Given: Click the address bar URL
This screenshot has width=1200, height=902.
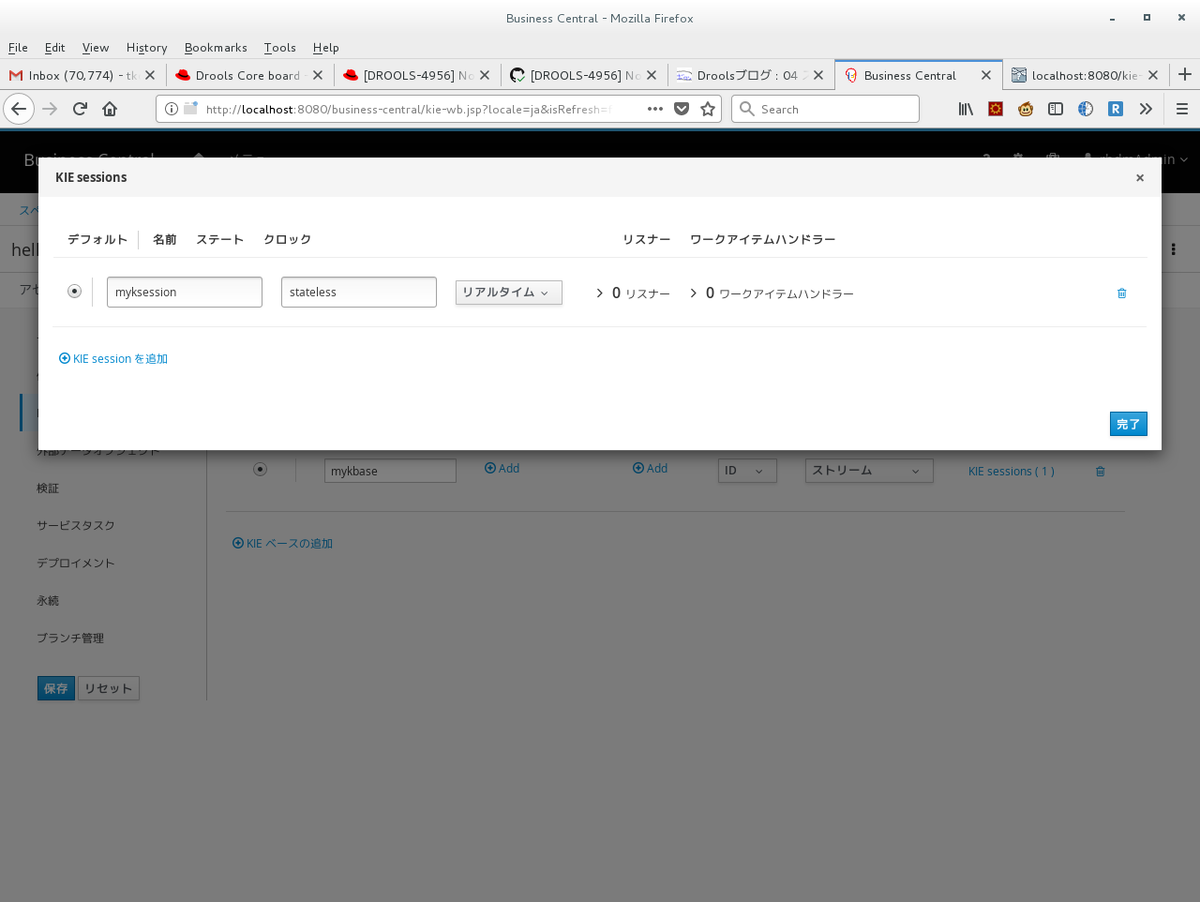Looking at the screenshot, I should [x=408, y=109].
